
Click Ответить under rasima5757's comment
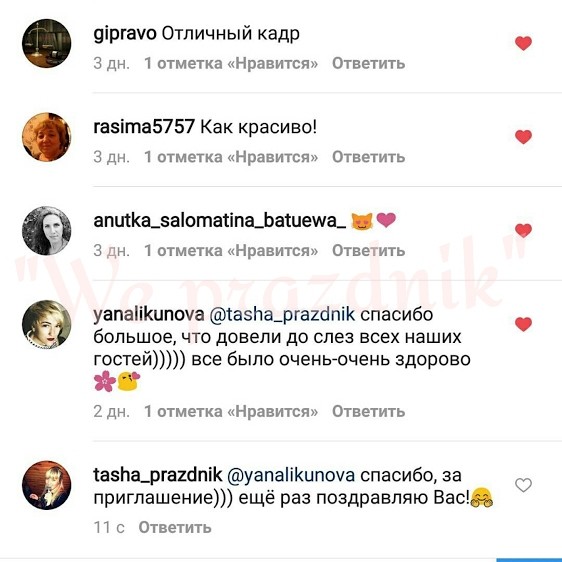click(368, 157)
